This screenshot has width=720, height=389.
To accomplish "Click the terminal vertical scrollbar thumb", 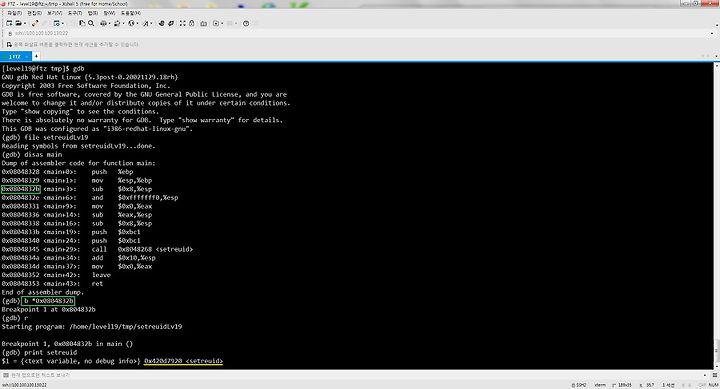I will pos(717,351).
